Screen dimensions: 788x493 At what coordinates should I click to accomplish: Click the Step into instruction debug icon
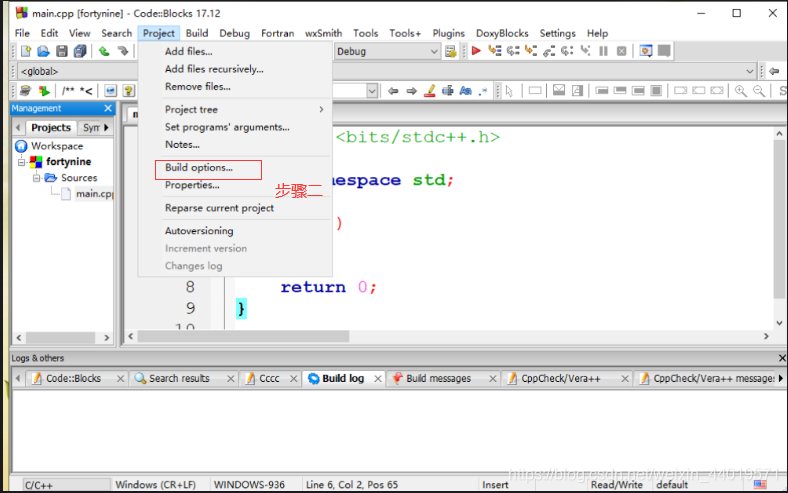tap(585, 51)
